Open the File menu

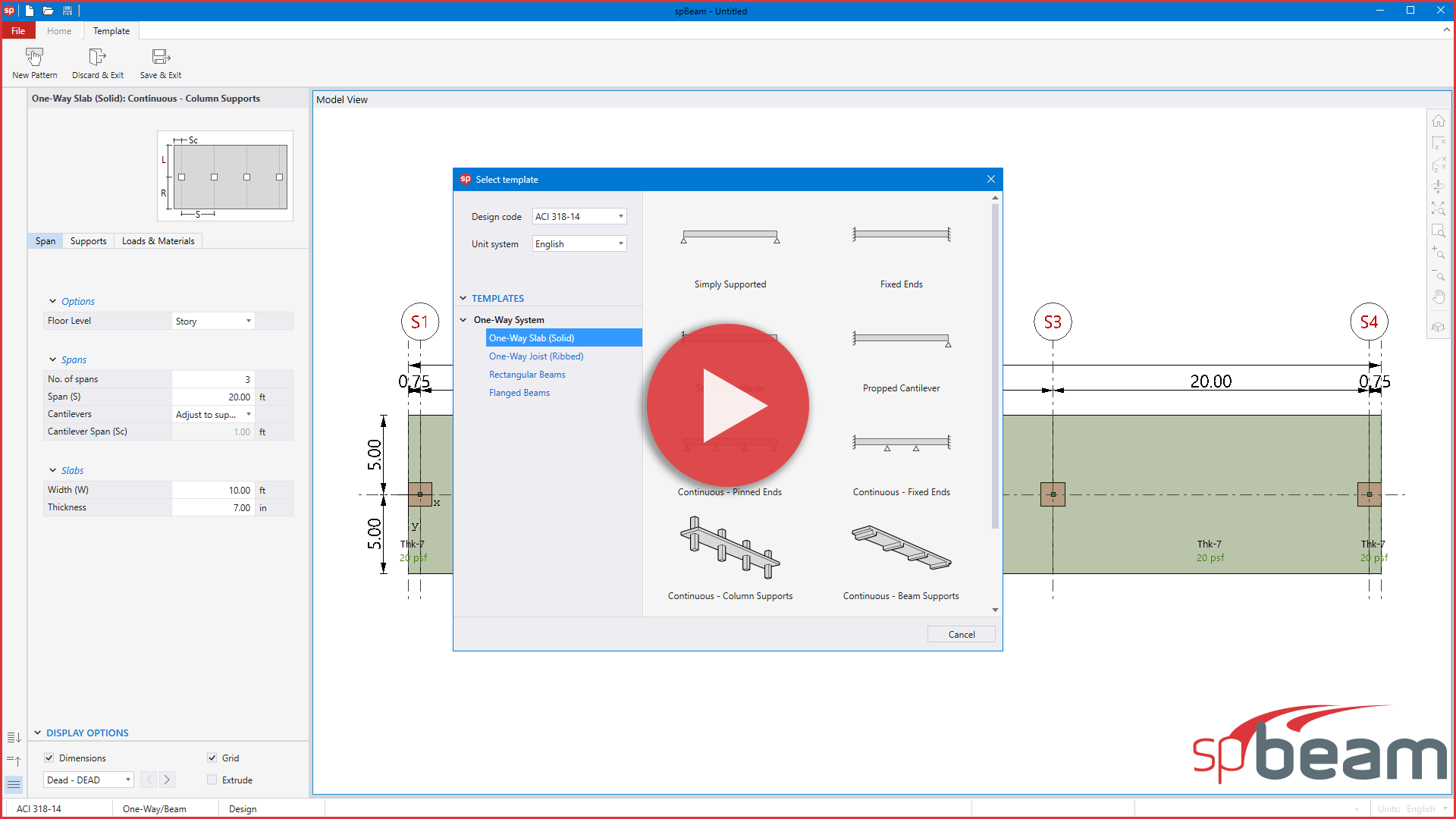pos(17,30)
